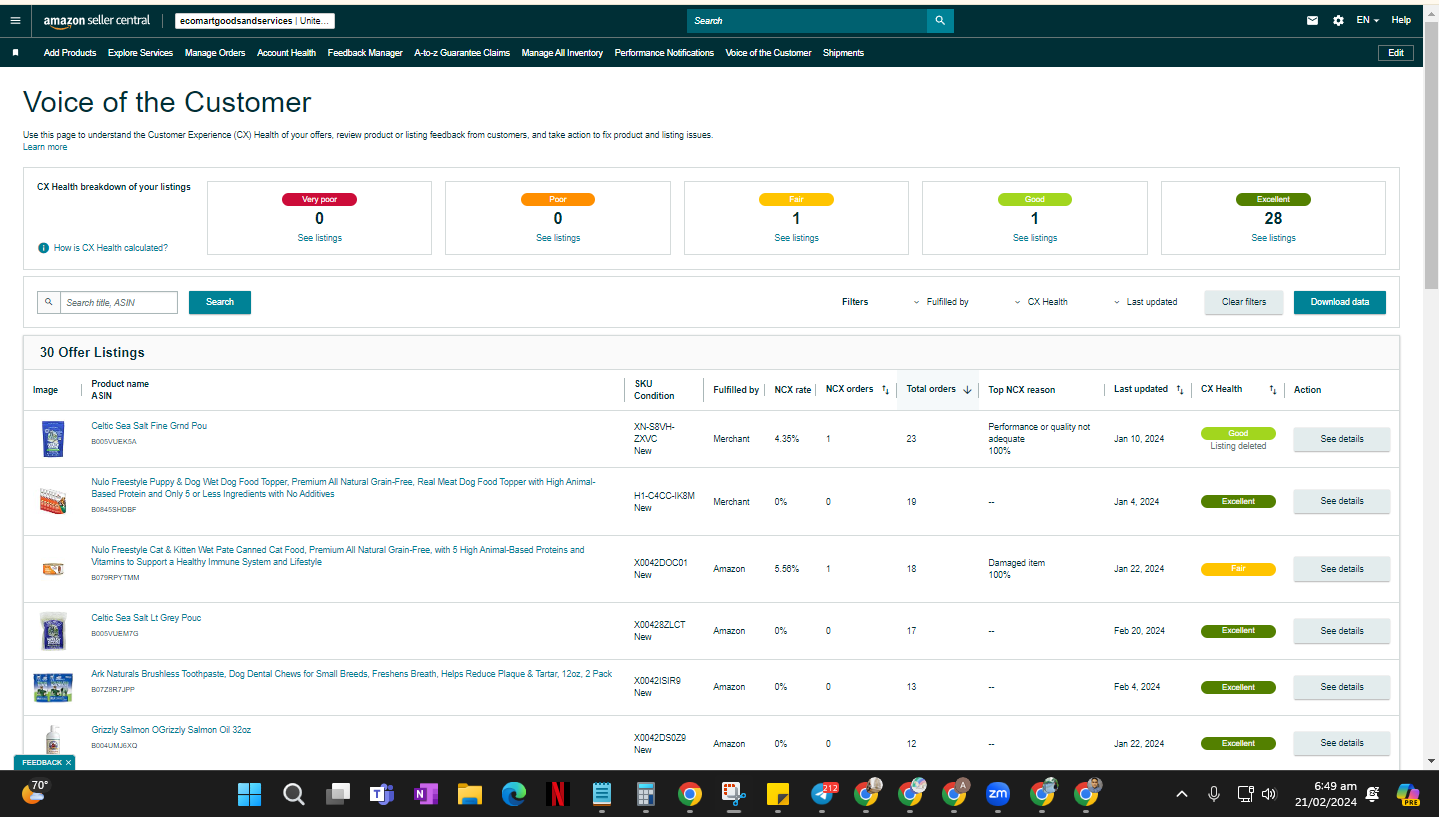Click the bookmark icon in the favorites bar
Screen dimensions: 1439x817
pos(15,53)
